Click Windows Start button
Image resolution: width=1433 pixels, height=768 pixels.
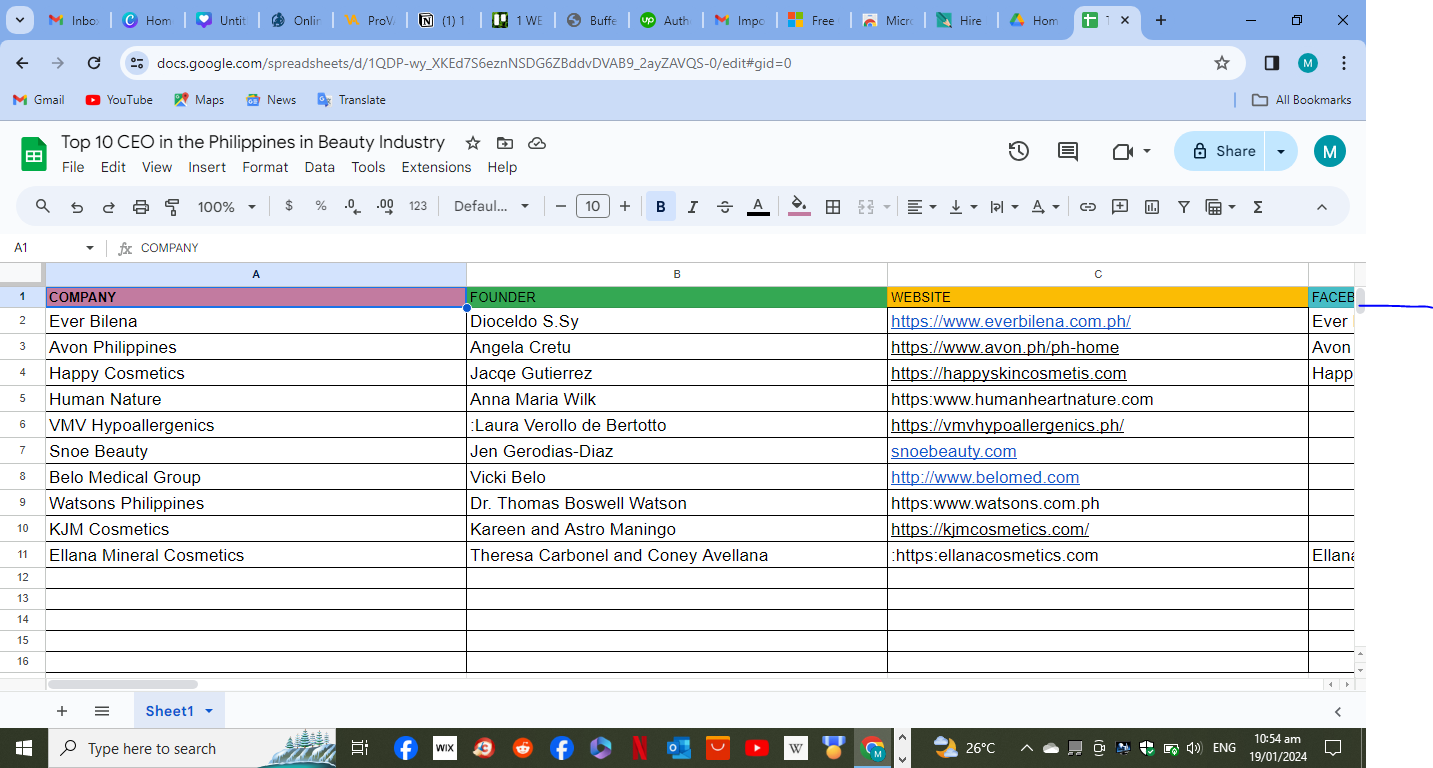pyautogui.click(x=23, y=748)
